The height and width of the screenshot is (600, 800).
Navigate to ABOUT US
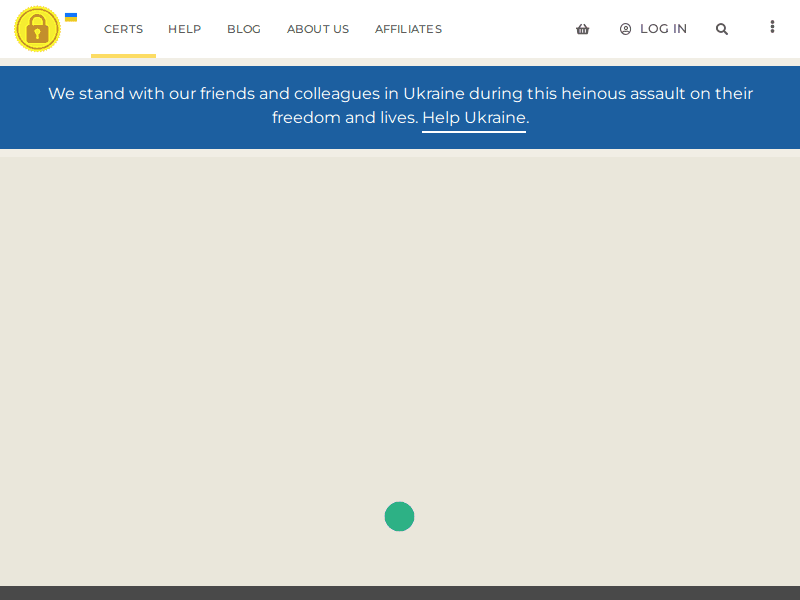(x=318, y=29)
